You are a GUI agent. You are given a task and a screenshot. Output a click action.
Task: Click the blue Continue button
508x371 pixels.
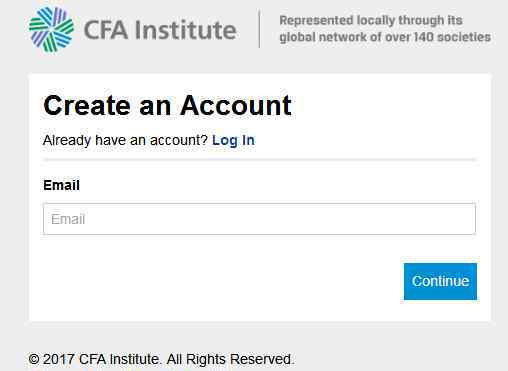coord(440,281)
